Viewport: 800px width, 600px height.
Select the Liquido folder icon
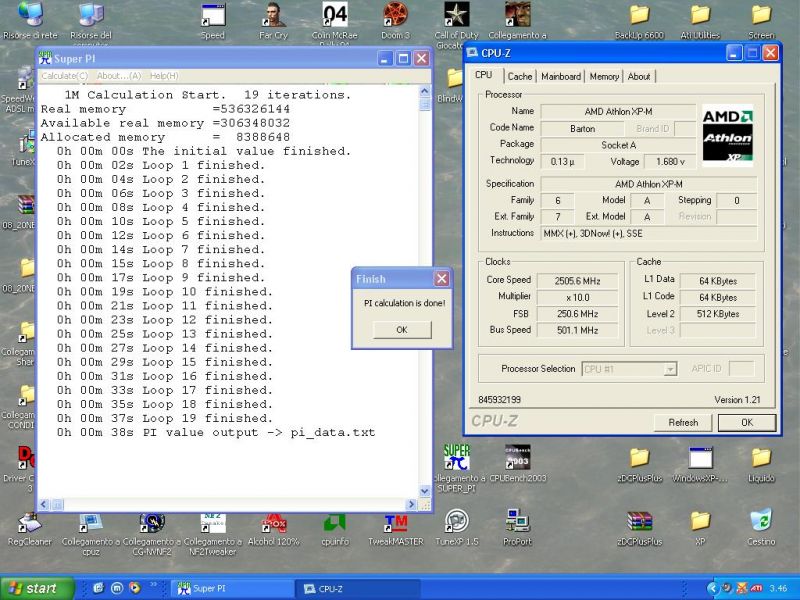(x=761, y=465)
